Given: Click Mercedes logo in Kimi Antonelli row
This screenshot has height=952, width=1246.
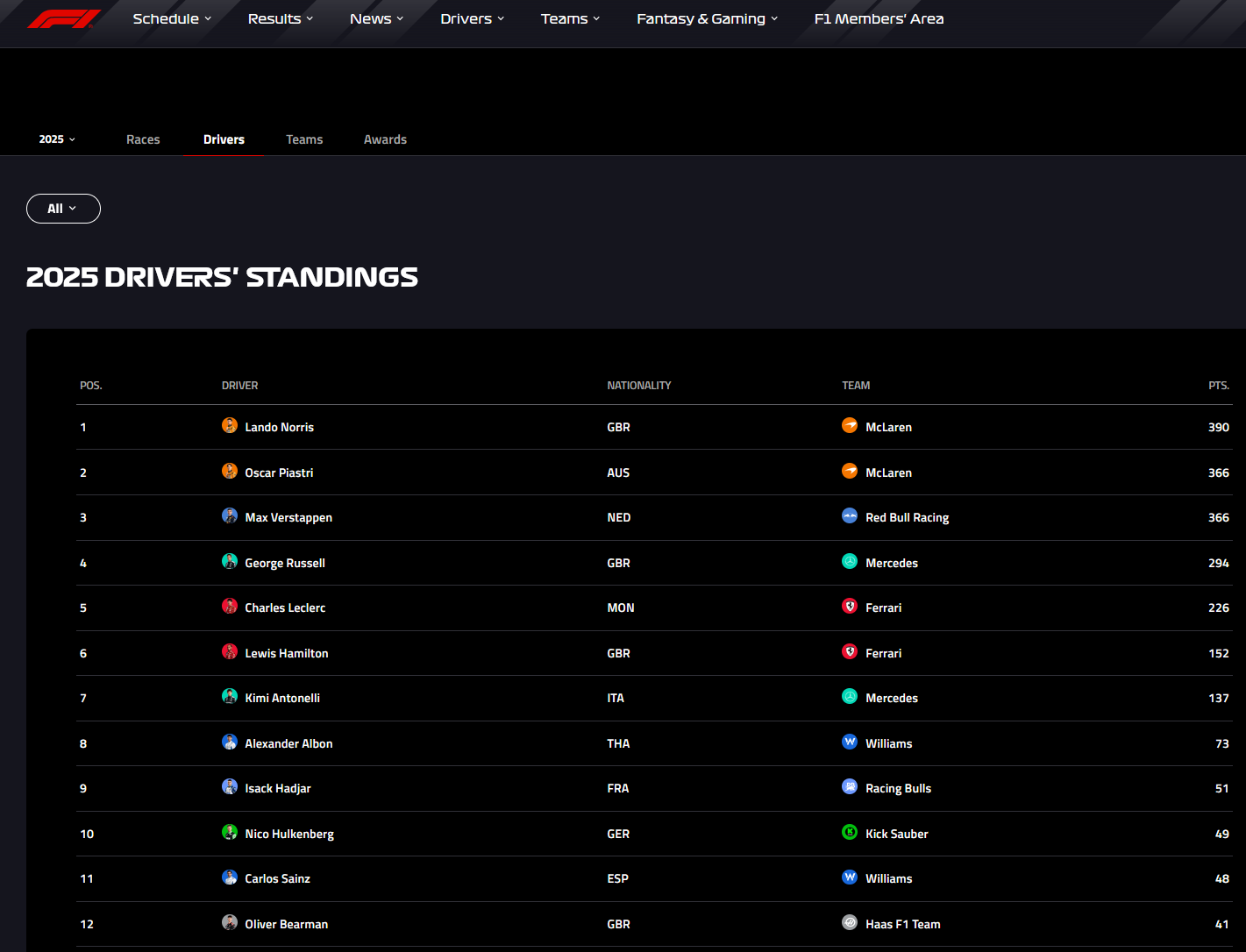Looking at the screenshot, I should point(850,697).
